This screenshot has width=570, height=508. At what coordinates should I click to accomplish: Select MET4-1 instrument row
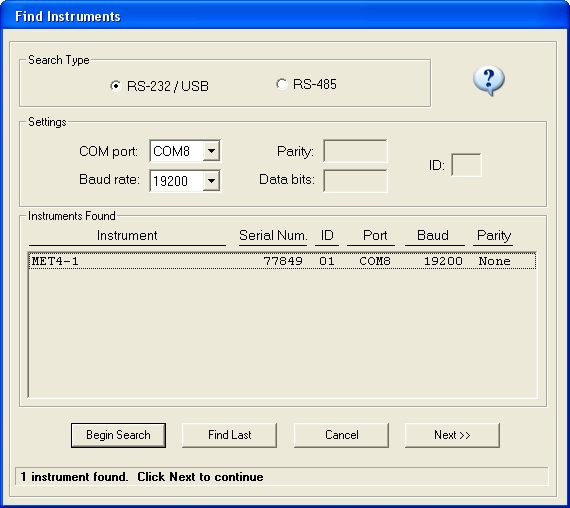[x=282, y=261]
